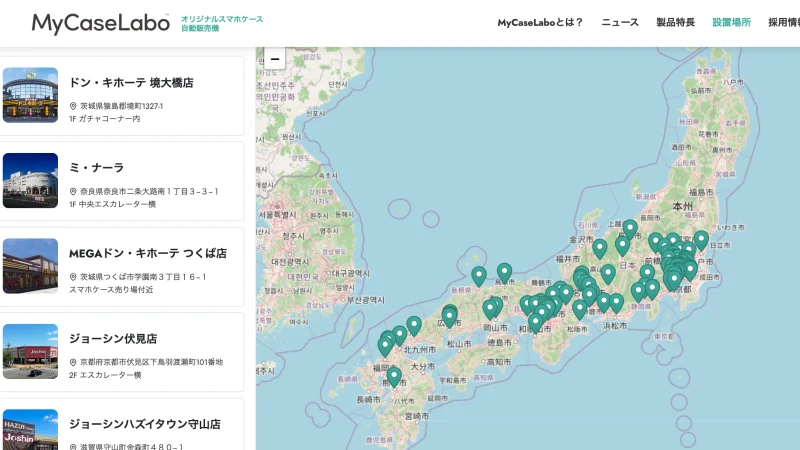
Task: Click the 1F ガチャコーナー内 text
Action: (x=105, y=118)
